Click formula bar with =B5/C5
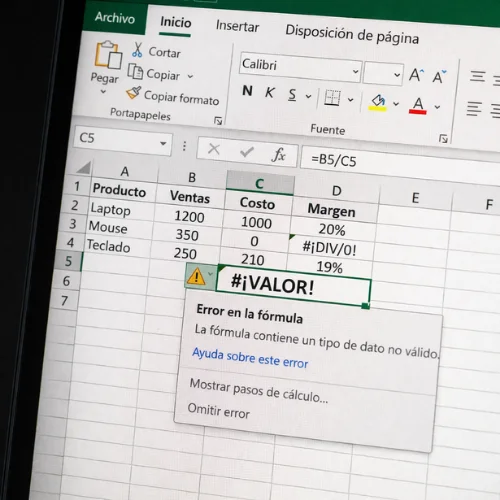500x500 pixels. click(400, 165)
